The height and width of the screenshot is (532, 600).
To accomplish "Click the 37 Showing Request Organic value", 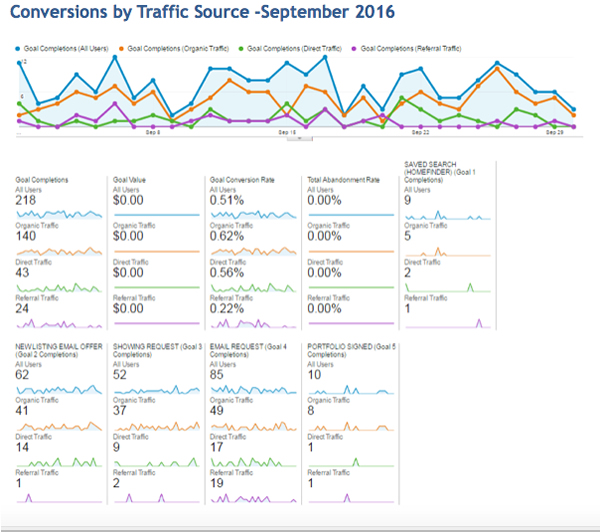I will point(120,411).
